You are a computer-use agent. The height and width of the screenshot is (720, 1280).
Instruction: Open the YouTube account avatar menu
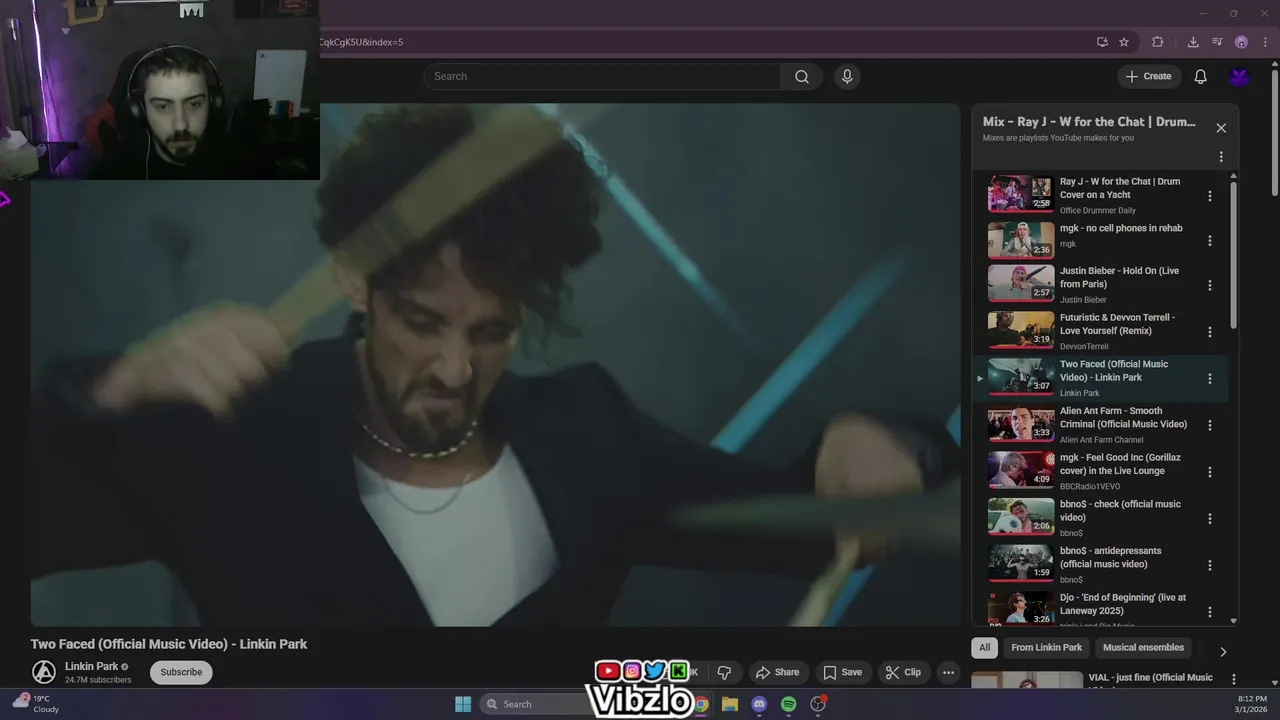point(1240,76)
